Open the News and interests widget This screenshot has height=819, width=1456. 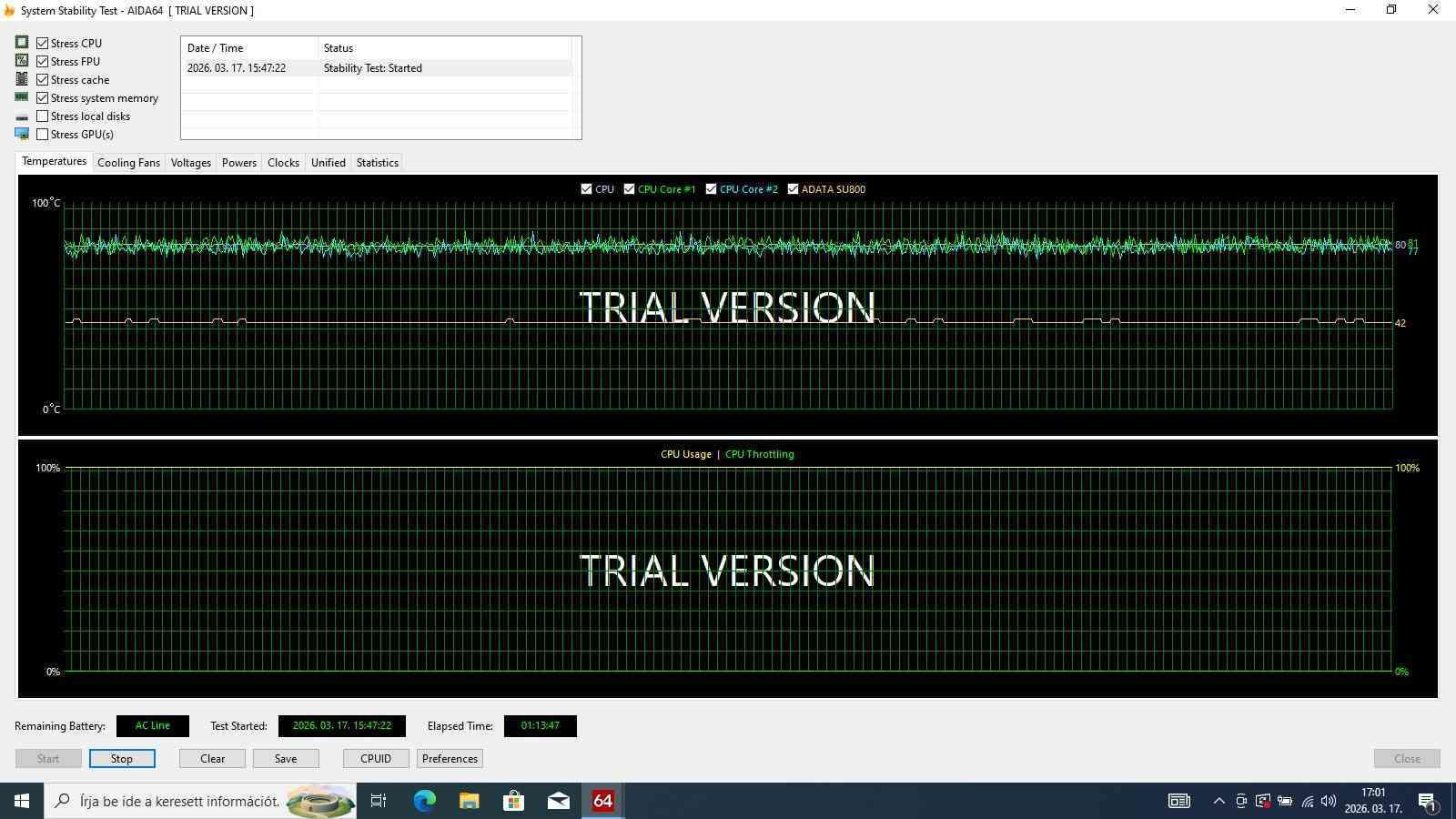tap(1179, 801)
